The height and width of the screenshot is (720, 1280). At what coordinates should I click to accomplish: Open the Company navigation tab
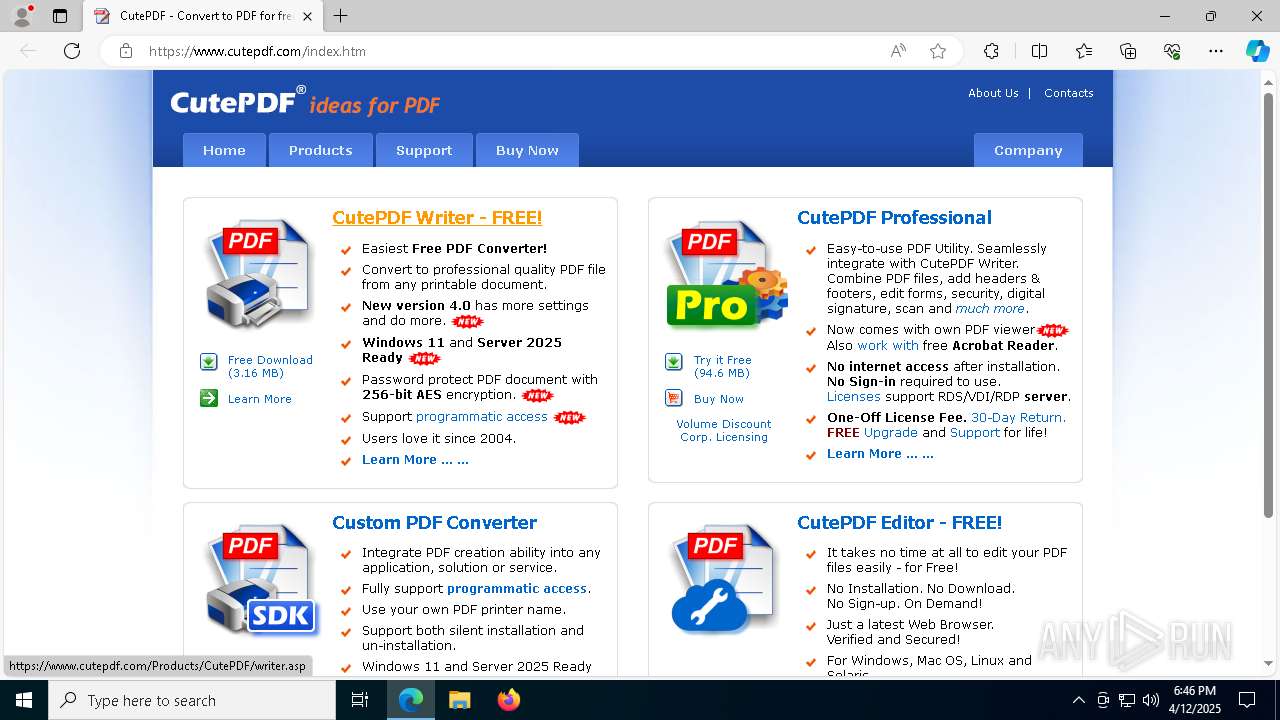pos(1028,150)
